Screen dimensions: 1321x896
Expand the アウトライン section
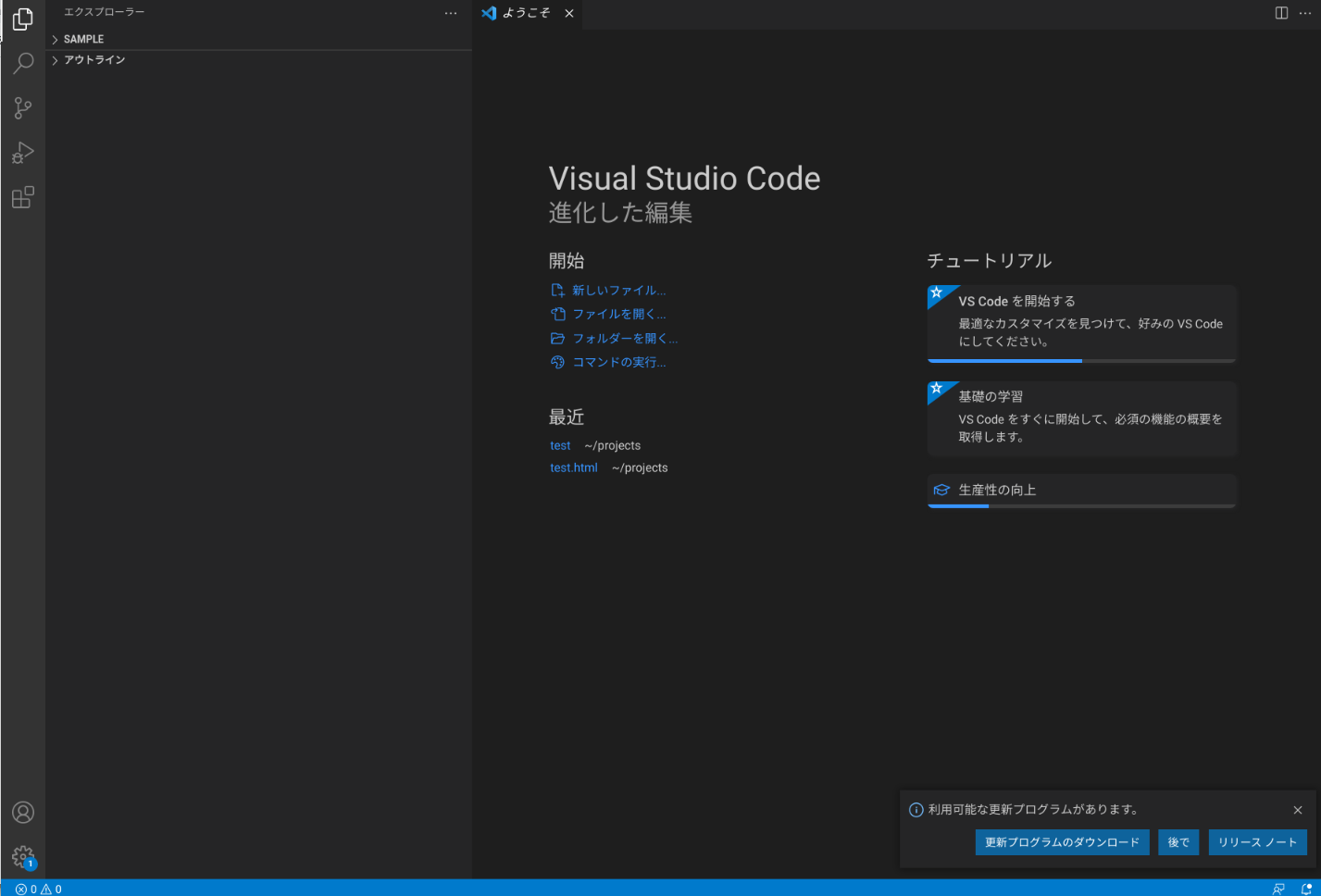pos(258,59)
